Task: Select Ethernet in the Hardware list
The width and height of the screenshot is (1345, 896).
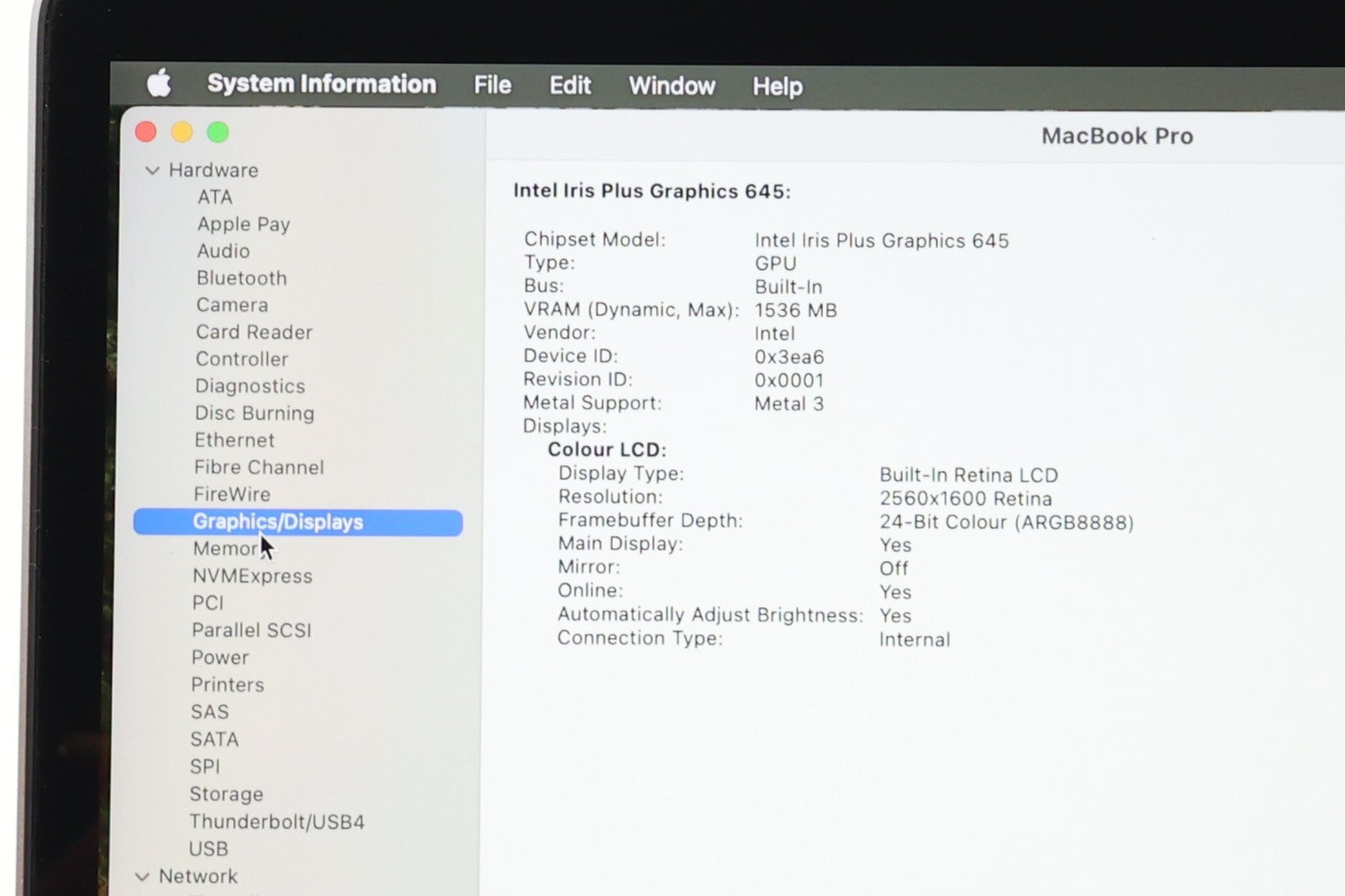Action: tap(235, 440)
